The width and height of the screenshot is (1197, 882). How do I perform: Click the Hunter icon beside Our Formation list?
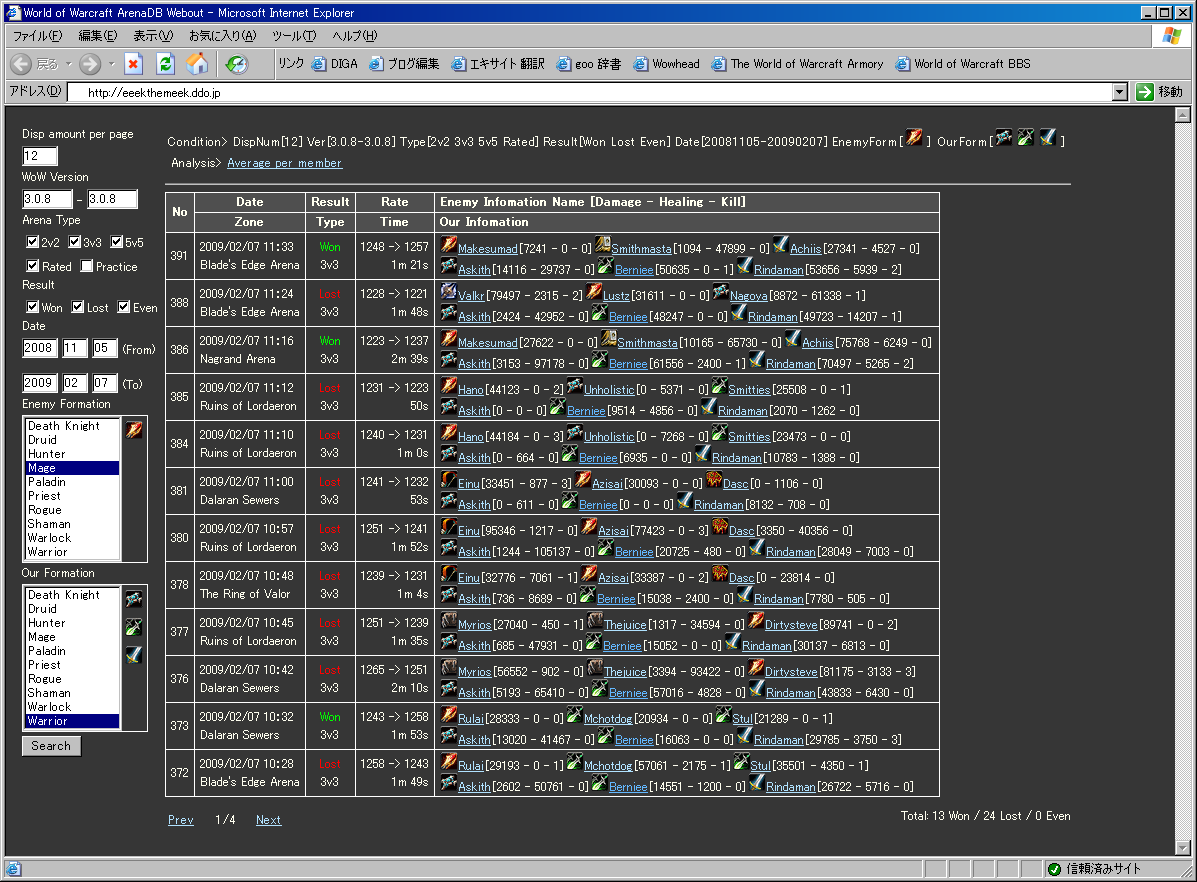[x=134, y=627]
